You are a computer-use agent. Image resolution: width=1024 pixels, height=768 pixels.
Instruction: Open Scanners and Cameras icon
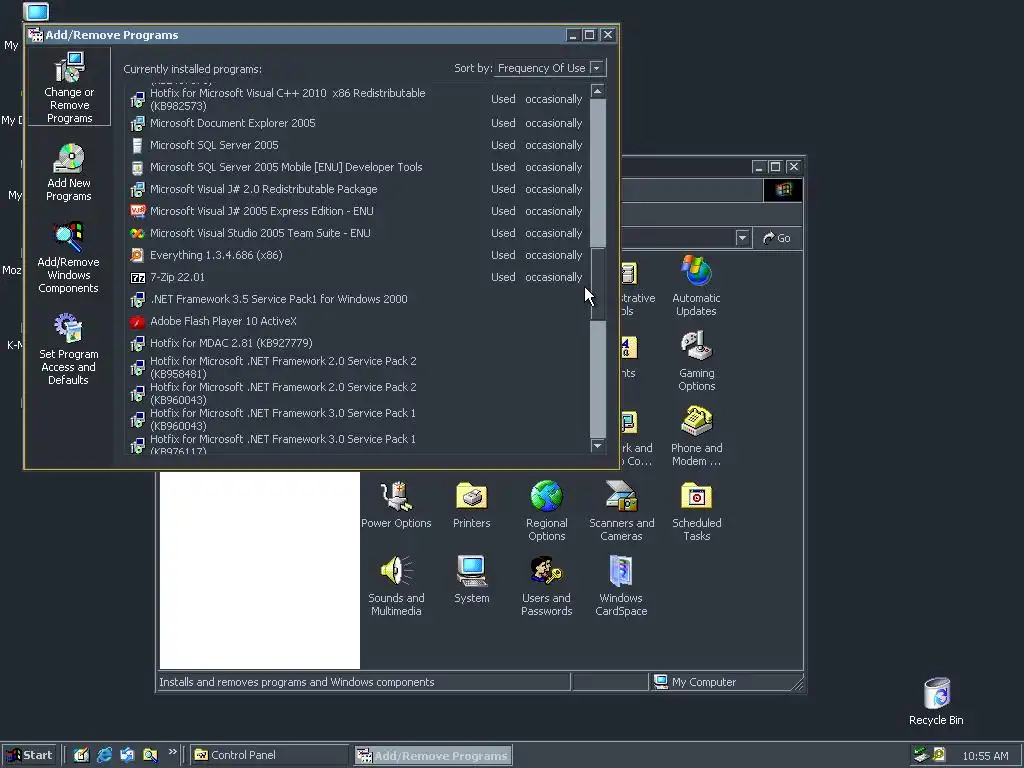[621, 511]
